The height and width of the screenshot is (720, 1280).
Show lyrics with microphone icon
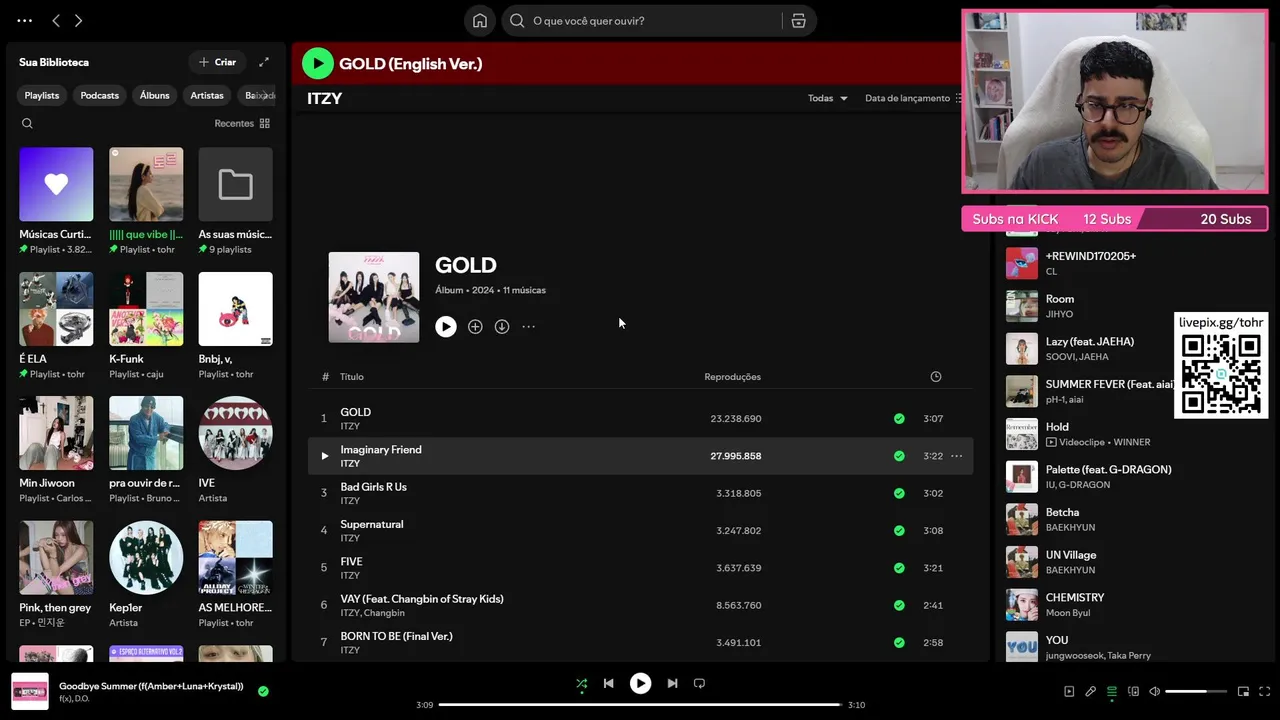click(1090, 691)
